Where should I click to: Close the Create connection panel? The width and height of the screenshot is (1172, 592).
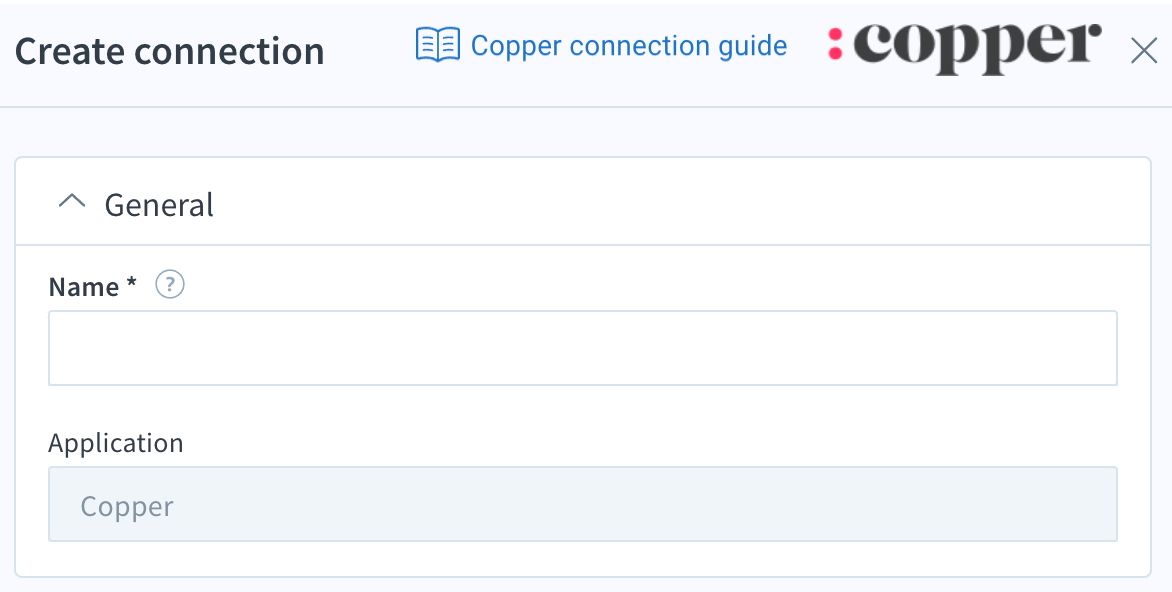coord(1144,51)
